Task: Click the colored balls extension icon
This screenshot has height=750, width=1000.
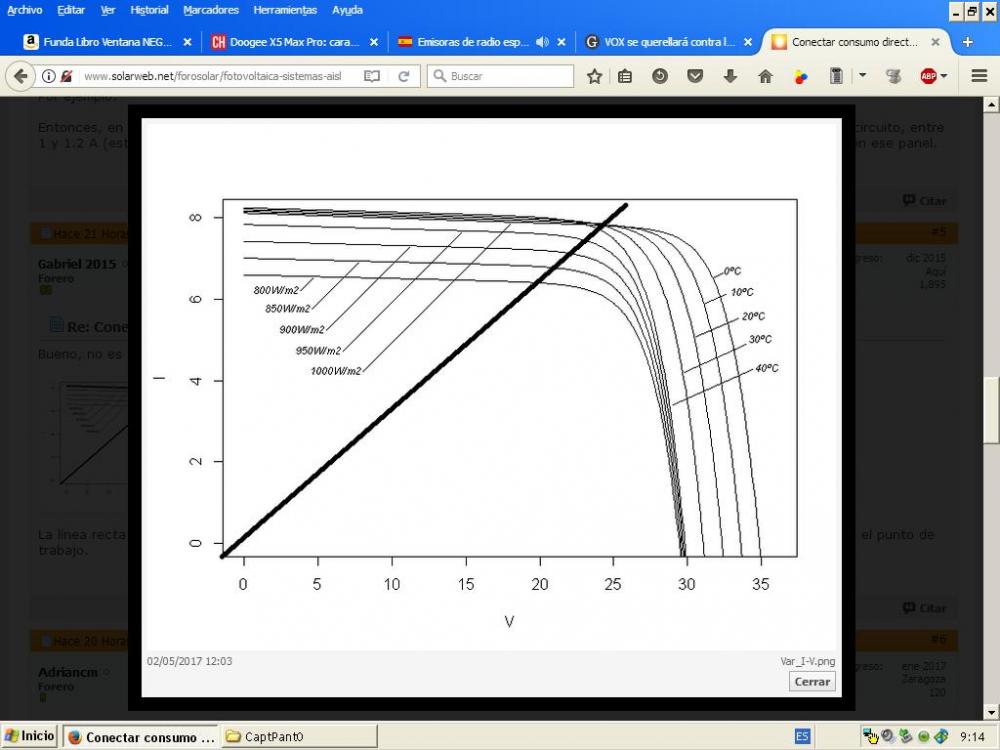Action: (x=800, y=77)
